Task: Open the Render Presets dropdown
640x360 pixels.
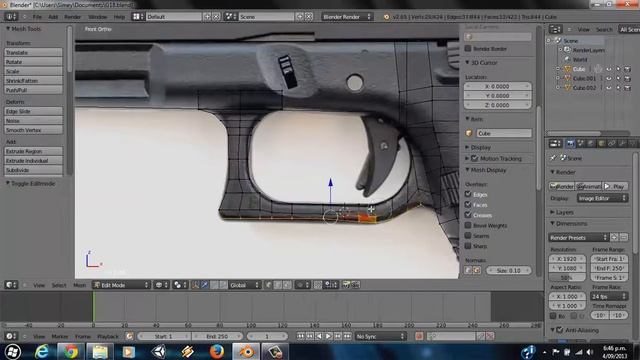Action: 578,237
